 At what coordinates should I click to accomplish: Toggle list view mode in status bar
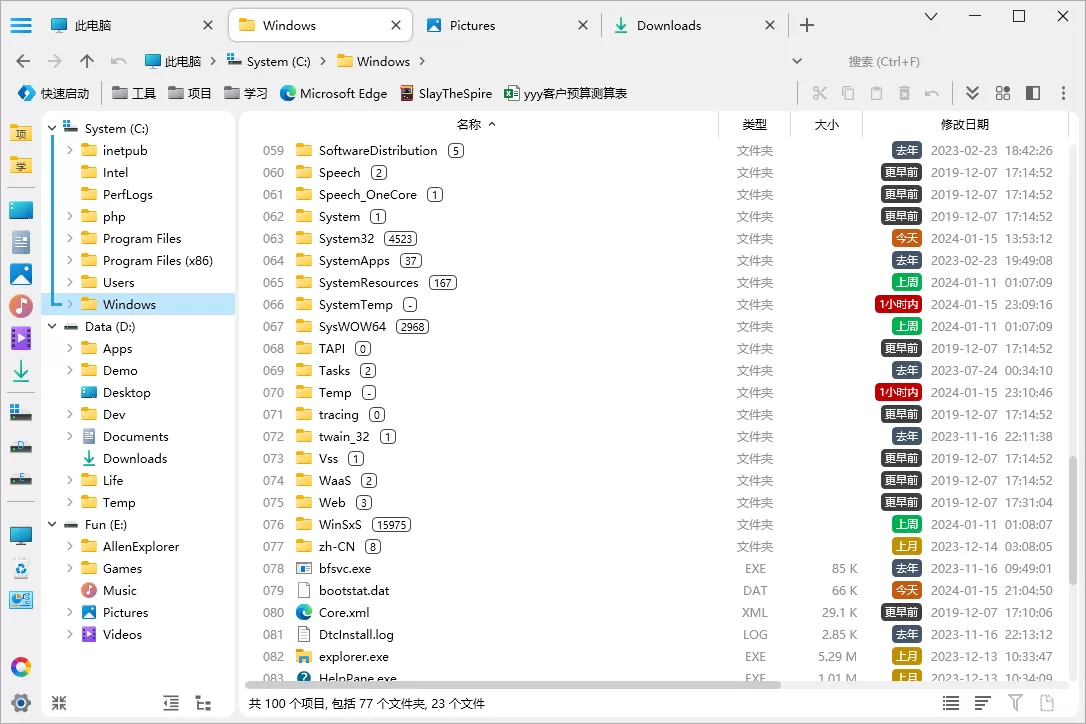pos(951,704)
